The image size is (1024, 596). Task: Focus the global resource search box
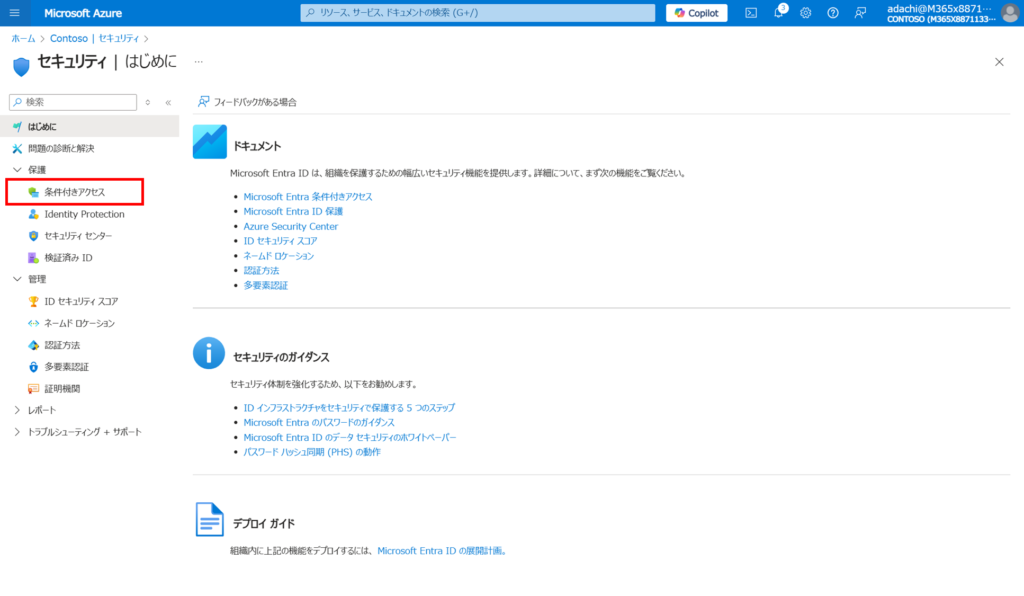tap(477, 12)
